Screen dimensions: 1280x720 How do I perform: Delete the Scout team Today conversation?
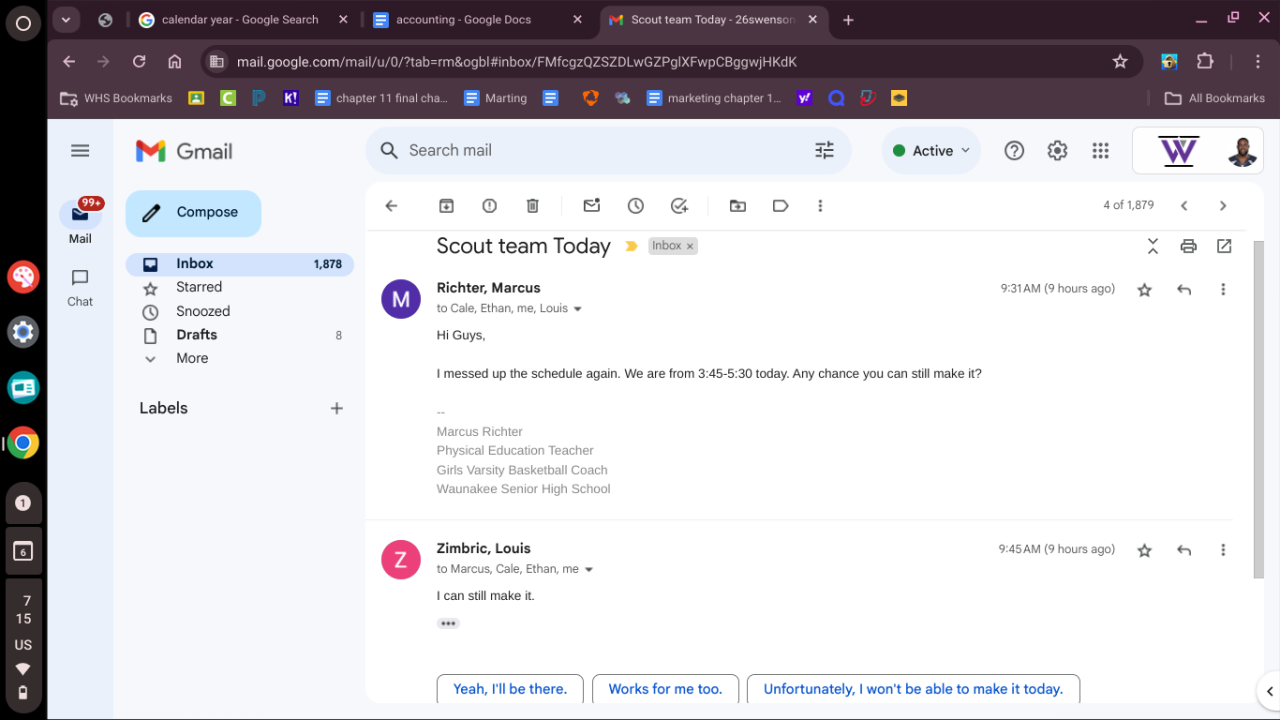532,206
